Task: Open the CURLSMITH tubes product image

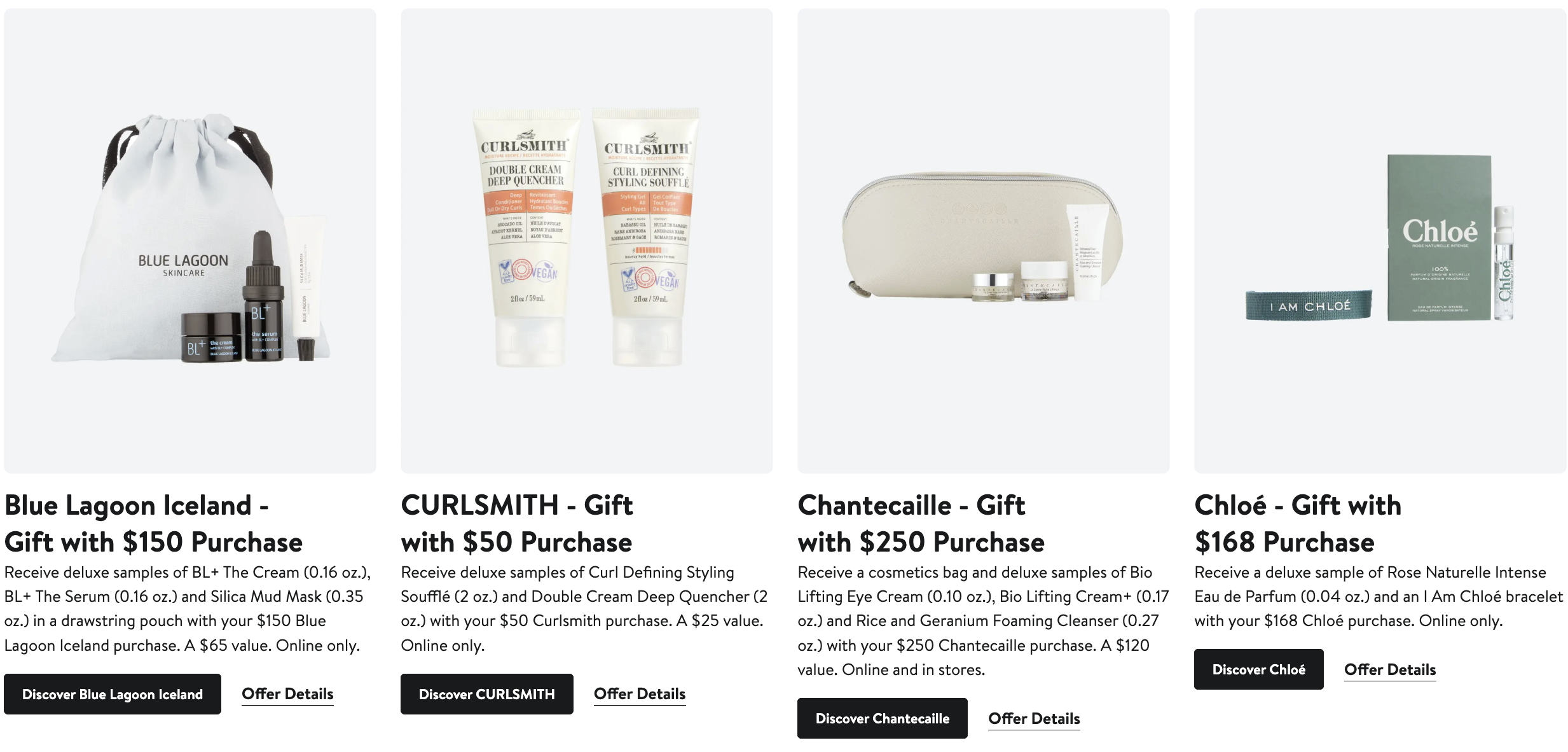Action: click(586, 240)
